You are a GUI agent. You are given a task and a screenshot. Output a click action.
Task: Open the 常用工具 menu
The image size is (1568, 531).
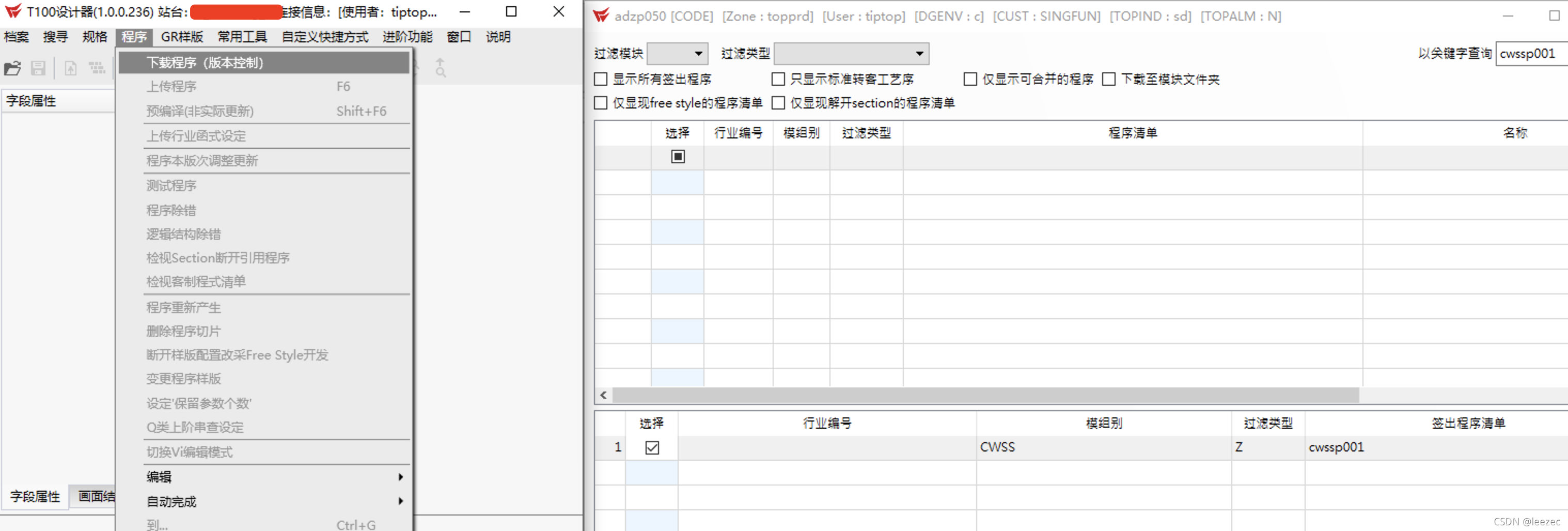pyautogui.click(x=242, y=37)
